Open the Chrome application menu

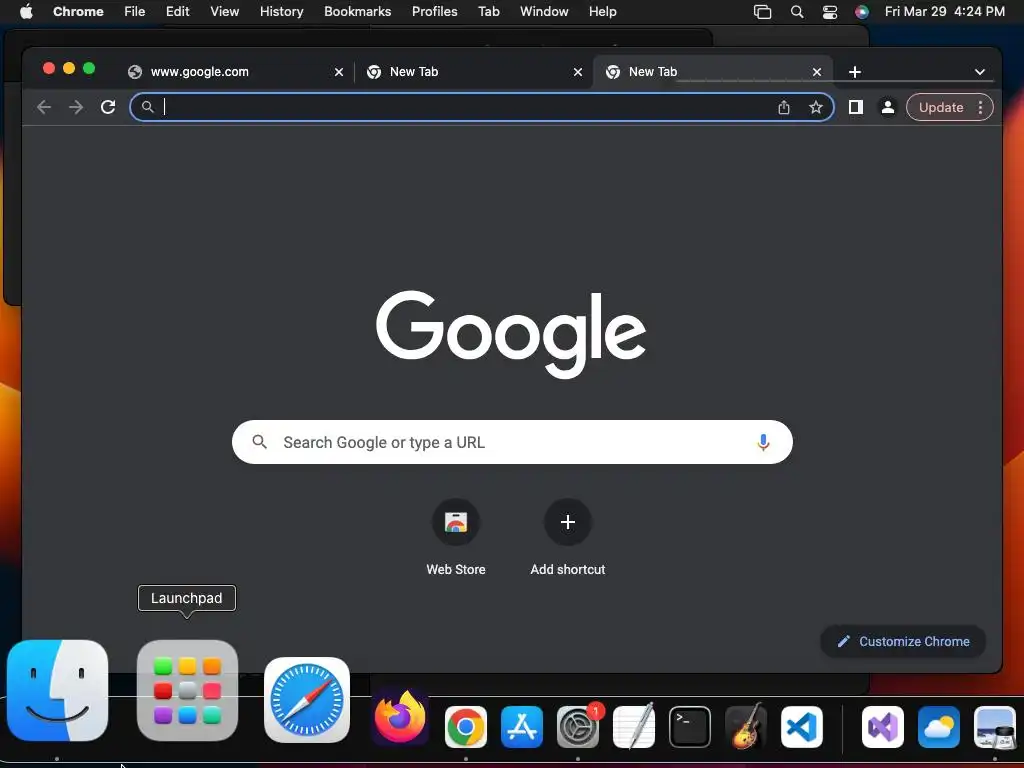(x=78, y=12)
